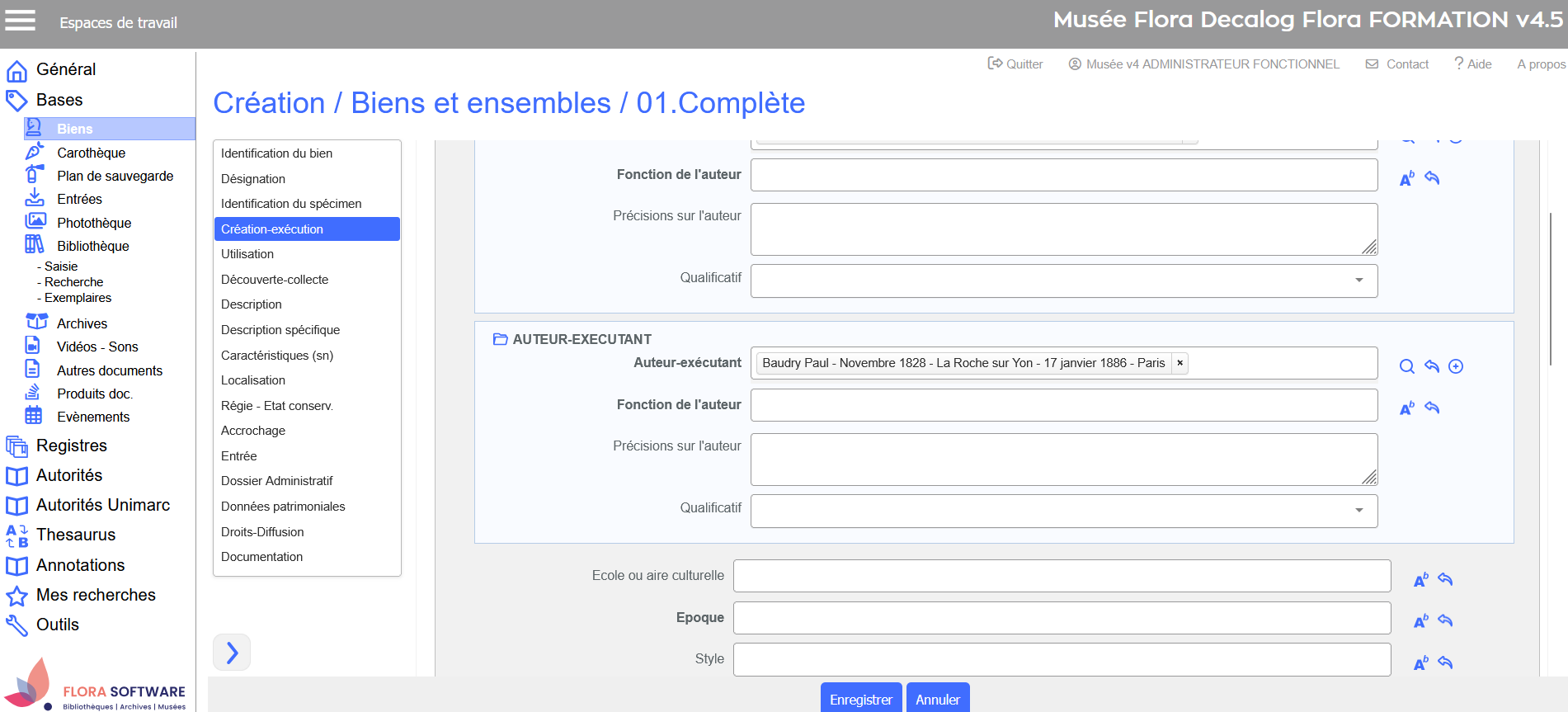Screen dimensions: 1568x712
Task: Click the Annuler button
Action: (x=937, y=699)
